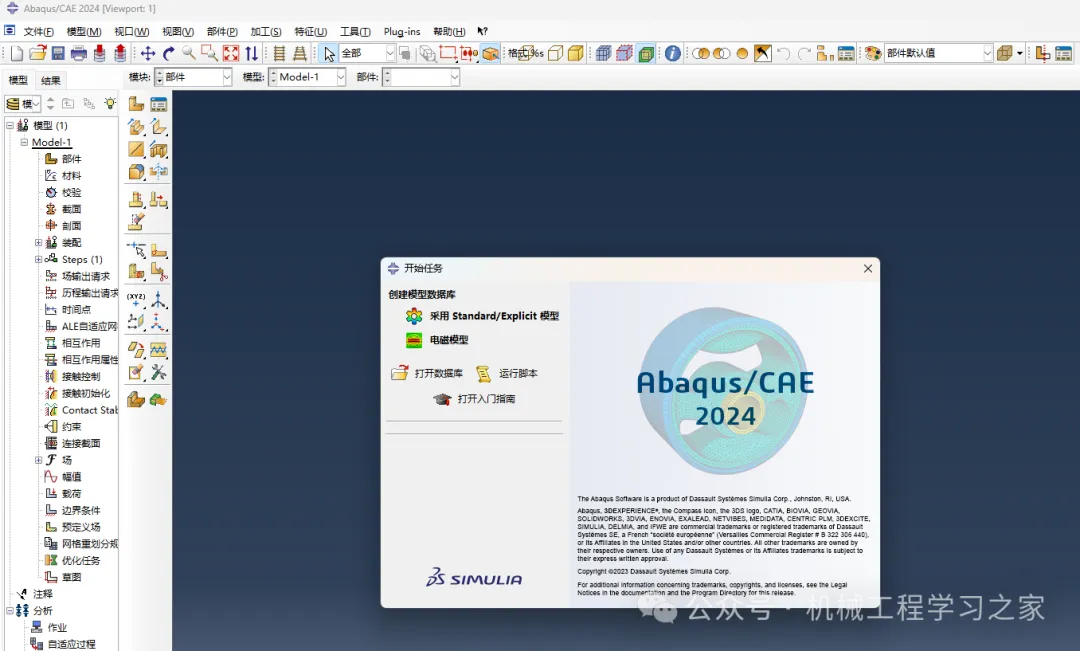Screen dimensions: 1080x651
Task: Click the Undo arrow in toolbar
Action: 783,53
